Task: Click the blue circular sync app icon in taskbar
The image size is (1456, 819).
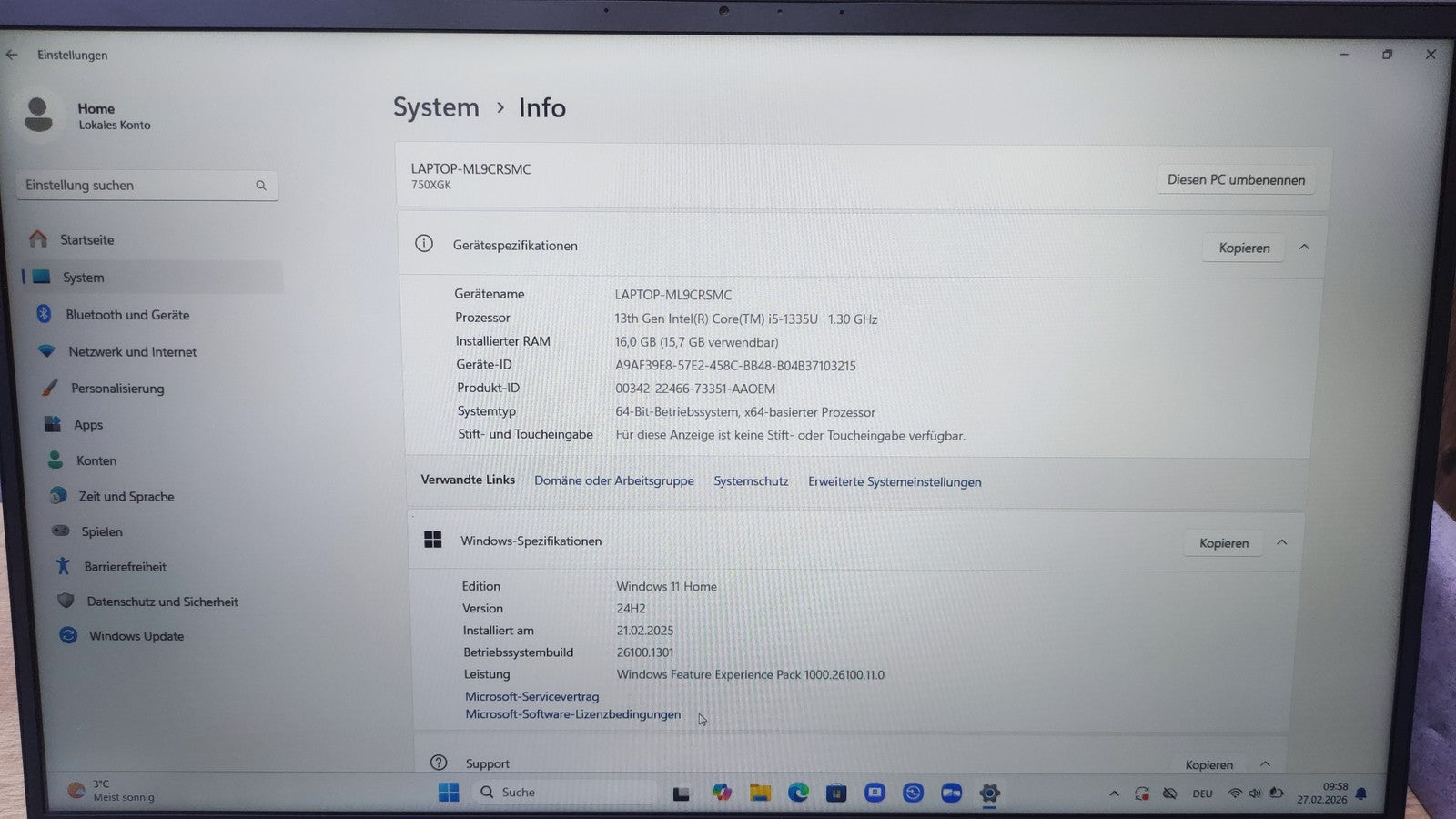Action: click(913, 794)
